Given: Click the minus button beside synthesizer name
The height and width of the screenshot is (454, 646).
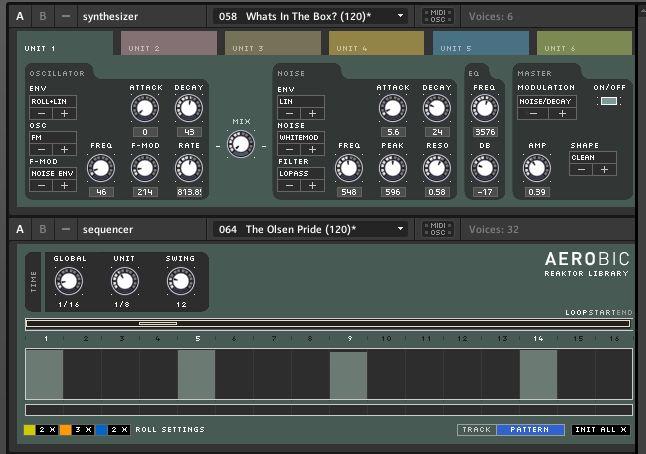Looking at the screenshot, I should 66,16.
